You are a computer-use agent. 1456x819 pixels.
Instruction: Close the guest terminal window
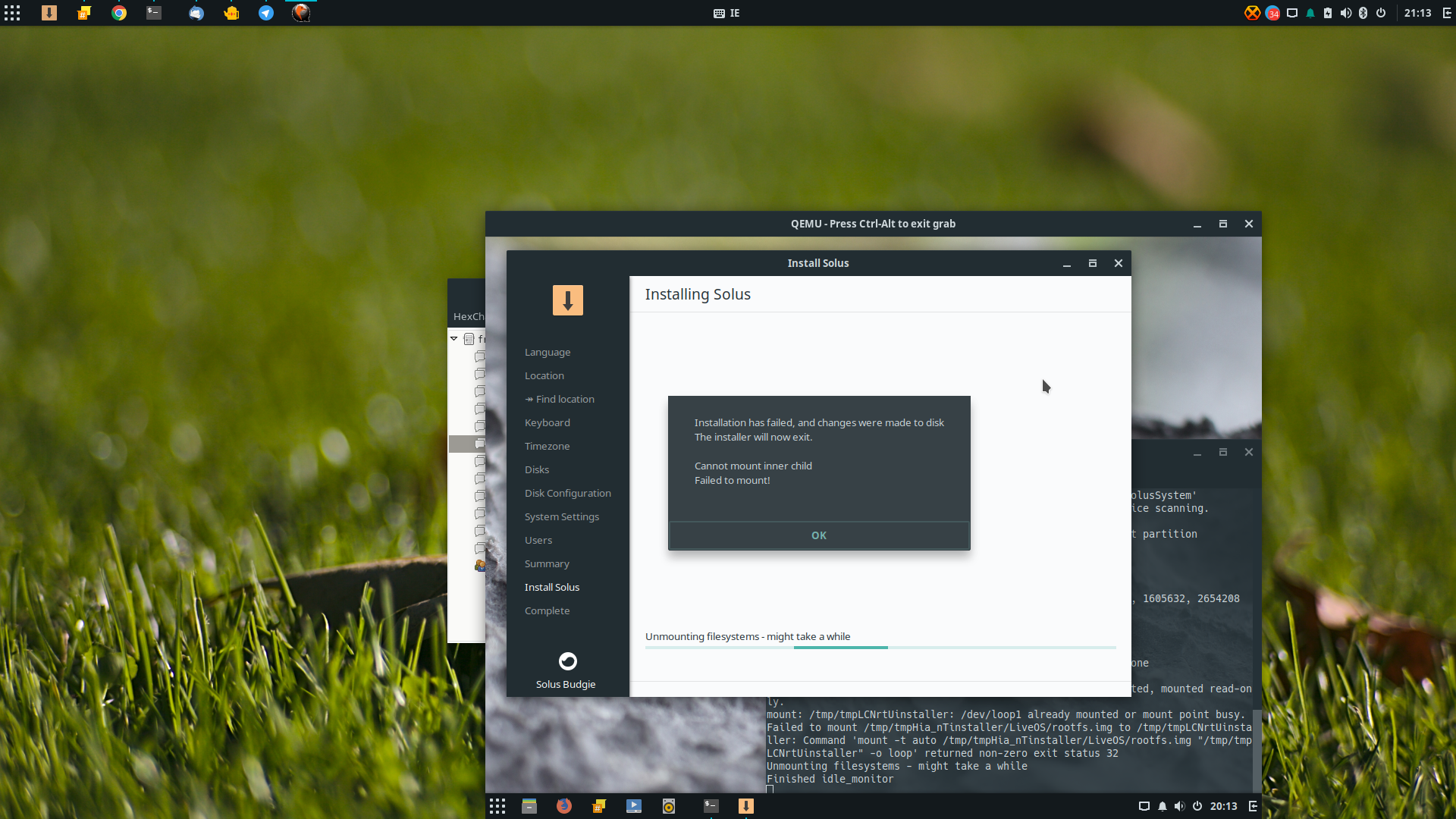[1249, 453]
